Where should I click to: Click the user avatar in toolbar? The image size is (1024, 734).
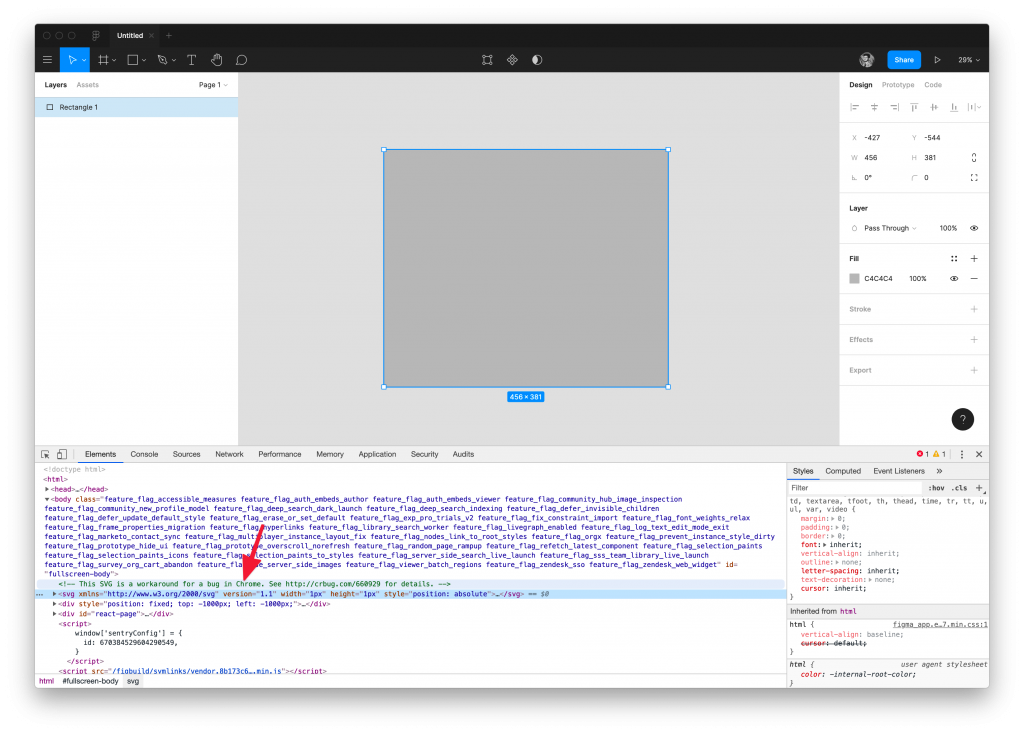(x=867, y=60)
